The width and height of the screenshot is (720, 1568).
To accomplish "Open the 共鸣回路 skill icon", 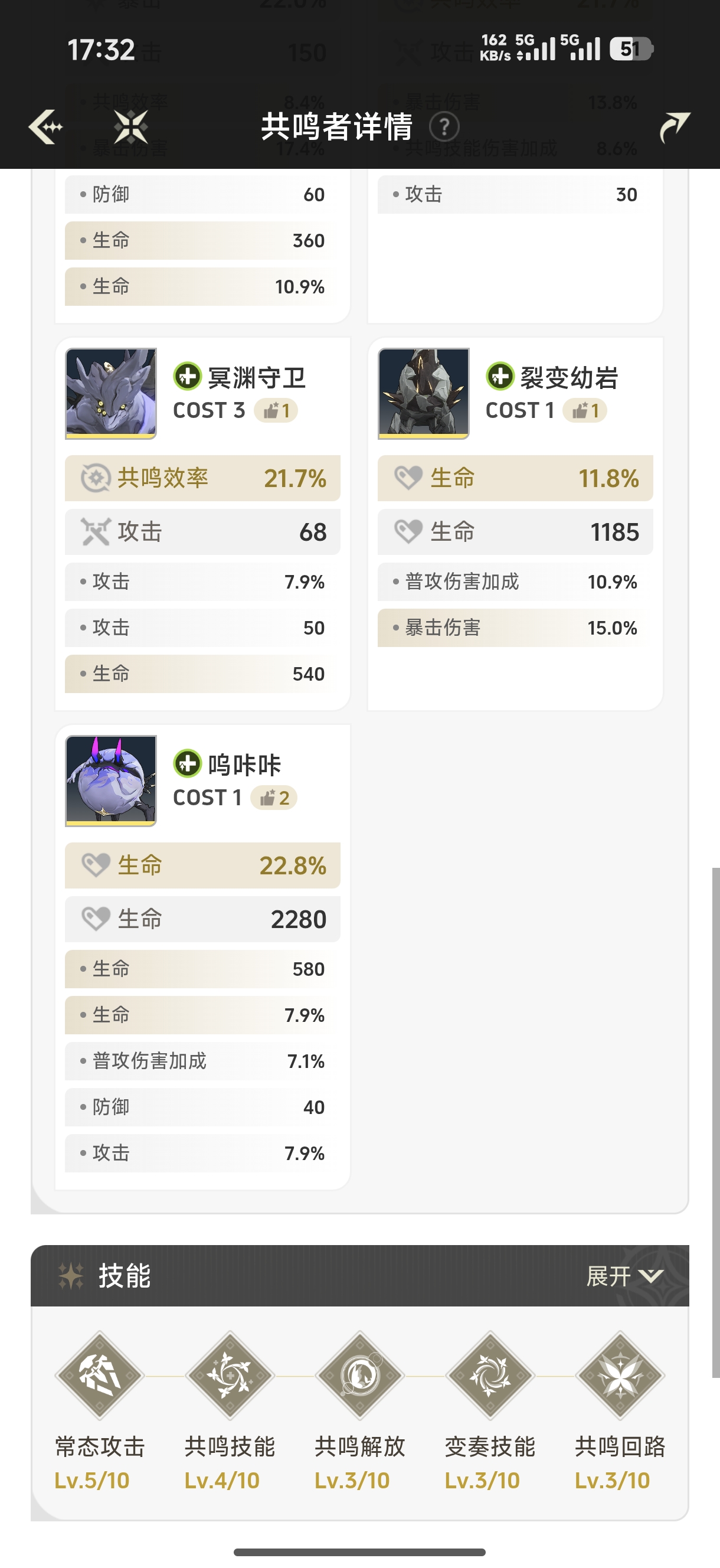I will click(x=620, y=1376).
